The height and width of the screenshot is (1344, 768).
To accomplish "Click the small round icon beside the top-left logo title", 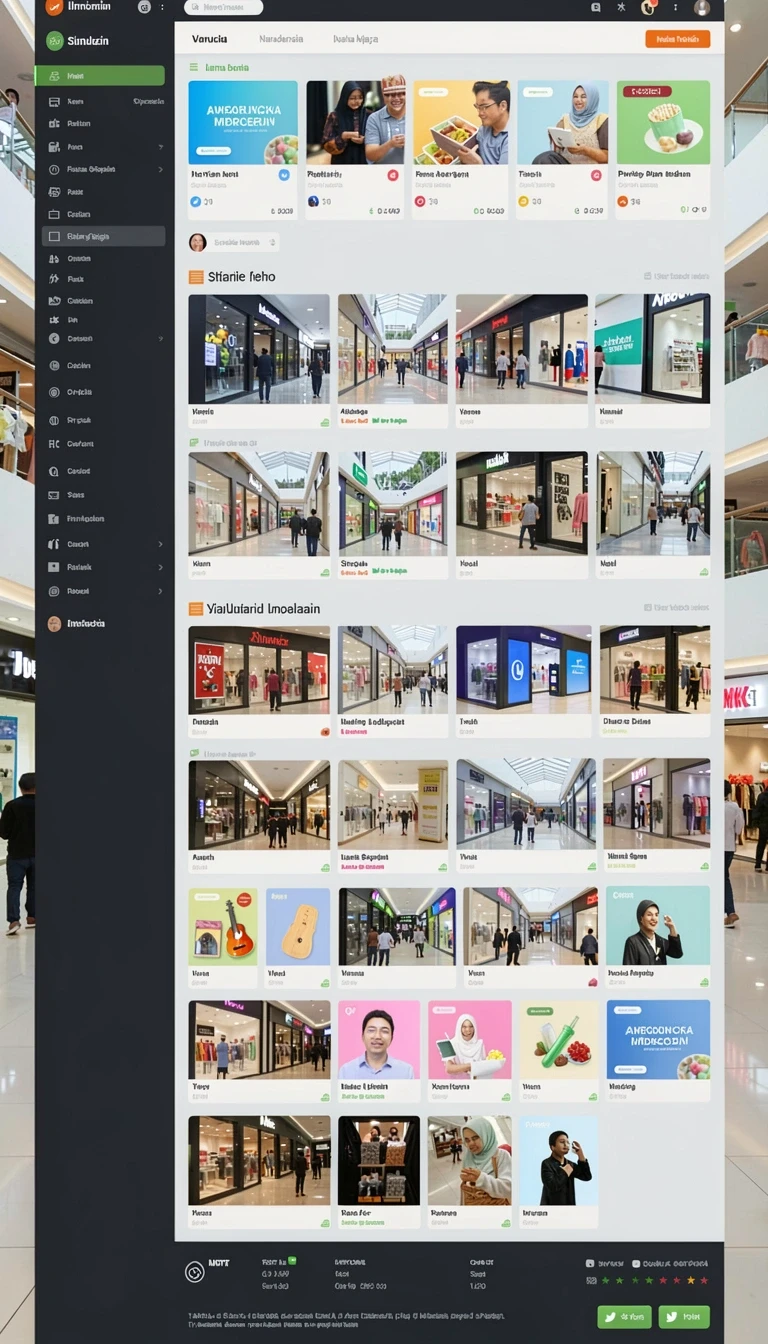I will (144, 7).
